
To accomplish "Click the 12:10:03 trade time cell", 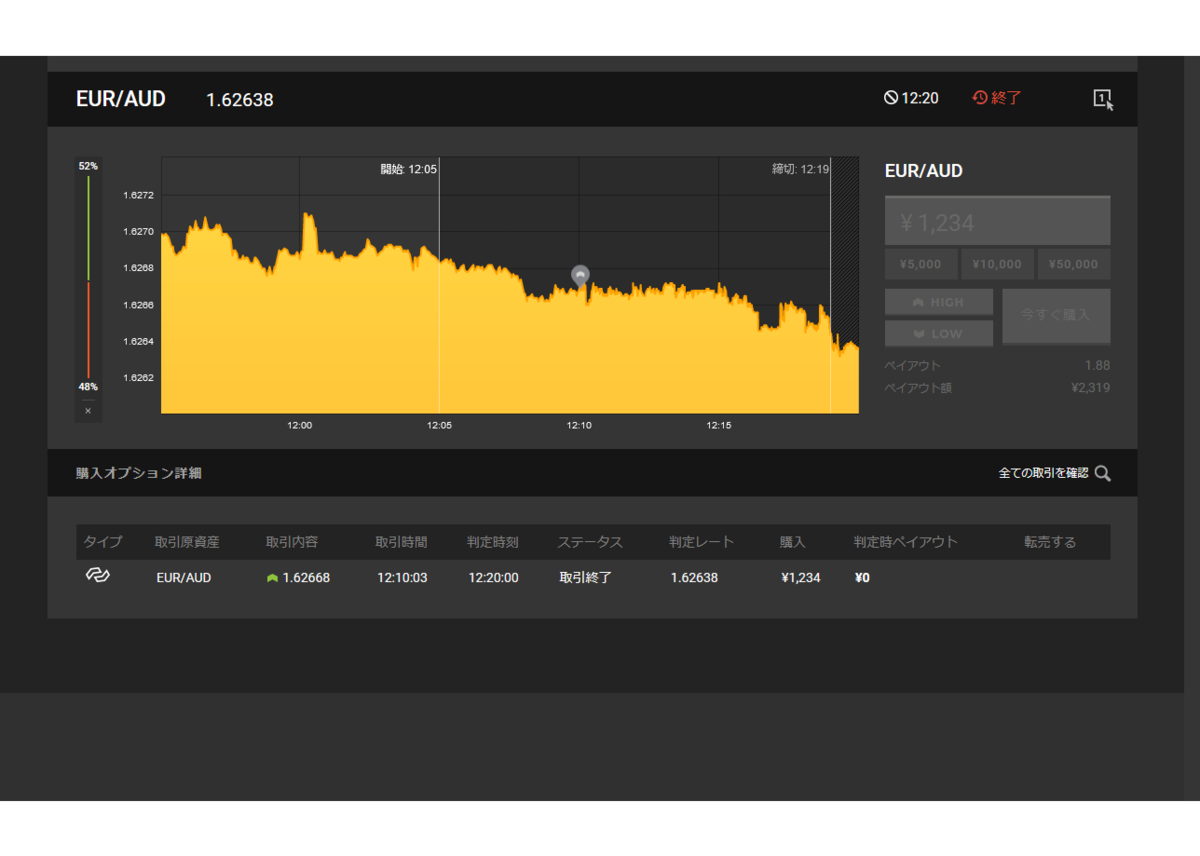I will click(x=402, y=578).
